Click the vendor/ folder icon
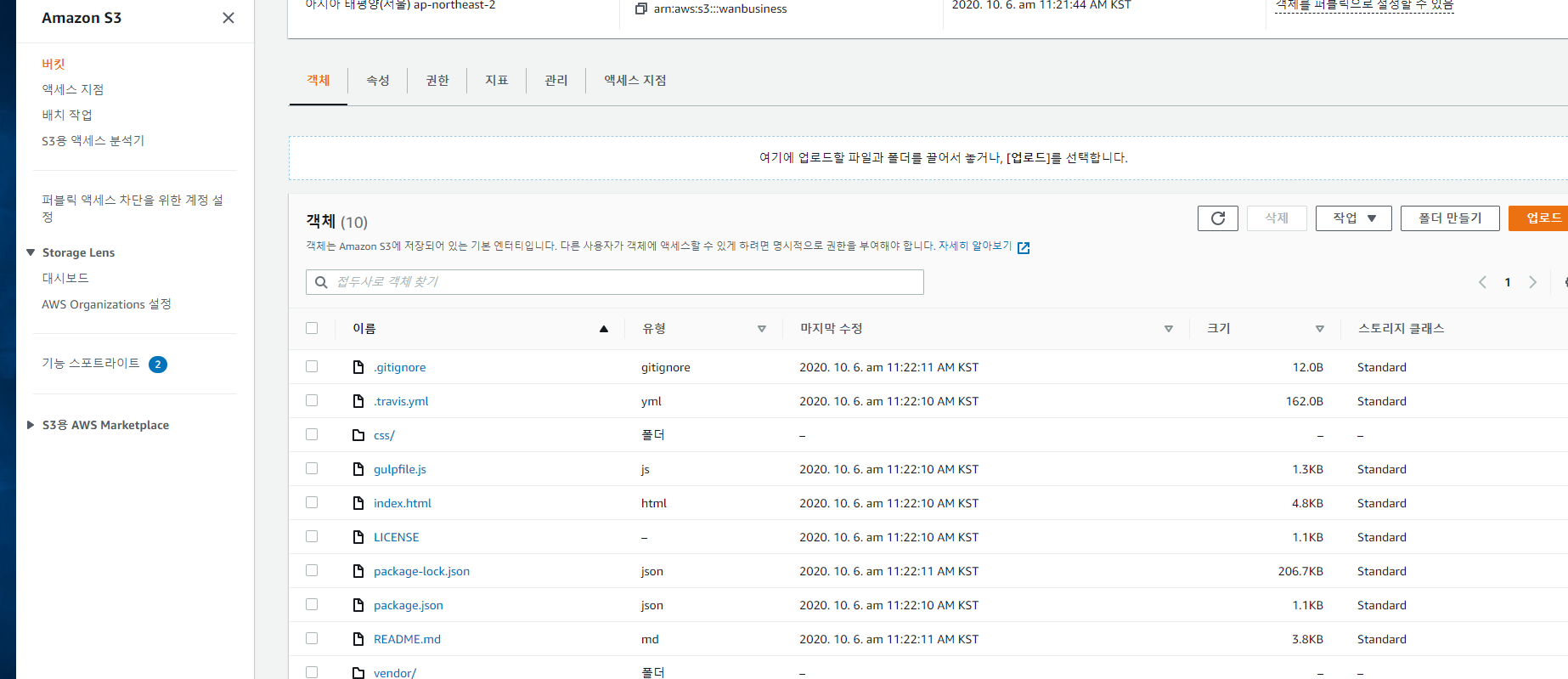Viewport: 1568px width, 679px height. click(358, 672)
